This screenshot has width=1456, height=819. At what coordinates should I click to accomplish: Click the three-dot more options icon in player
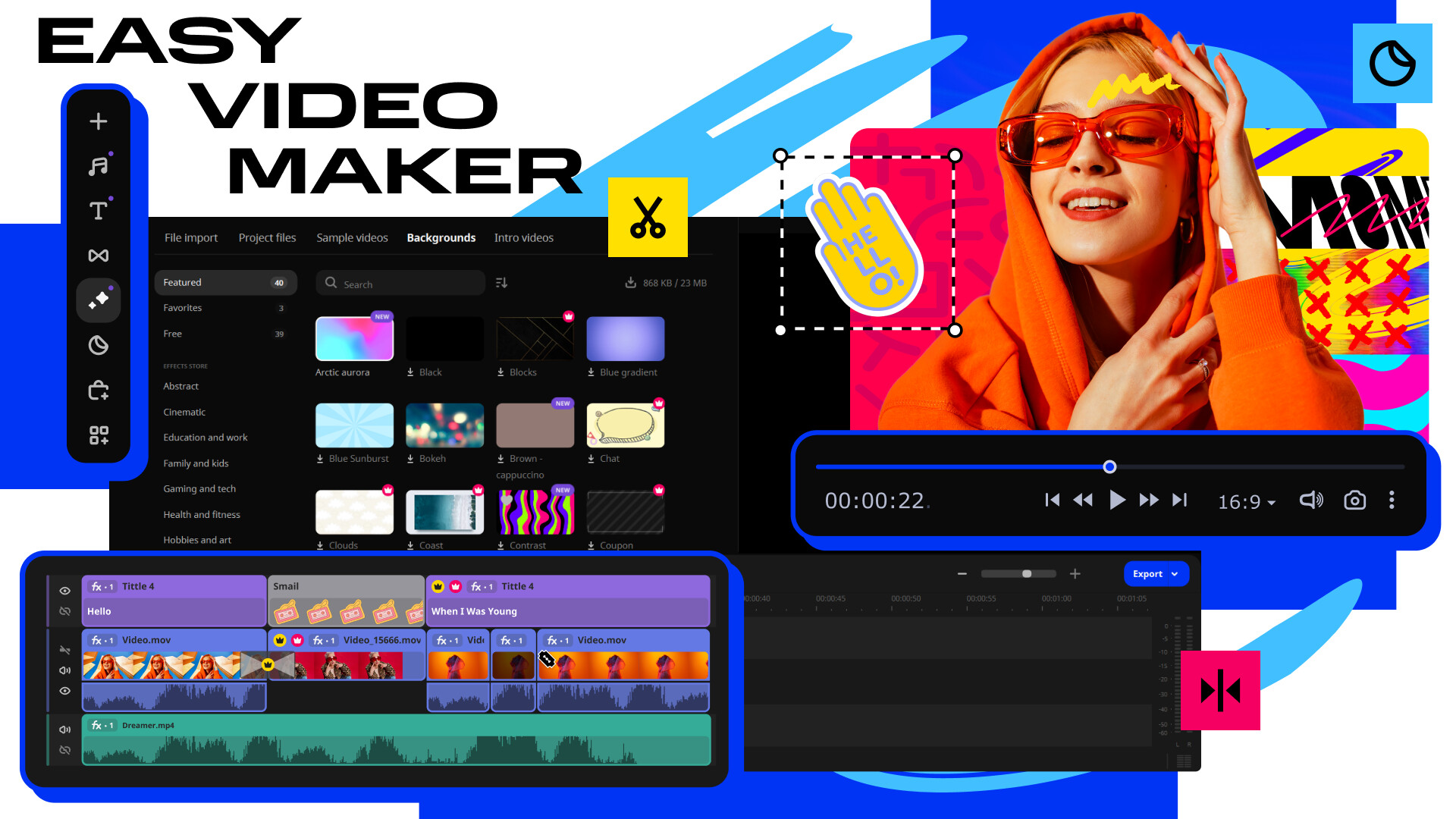1392,500
